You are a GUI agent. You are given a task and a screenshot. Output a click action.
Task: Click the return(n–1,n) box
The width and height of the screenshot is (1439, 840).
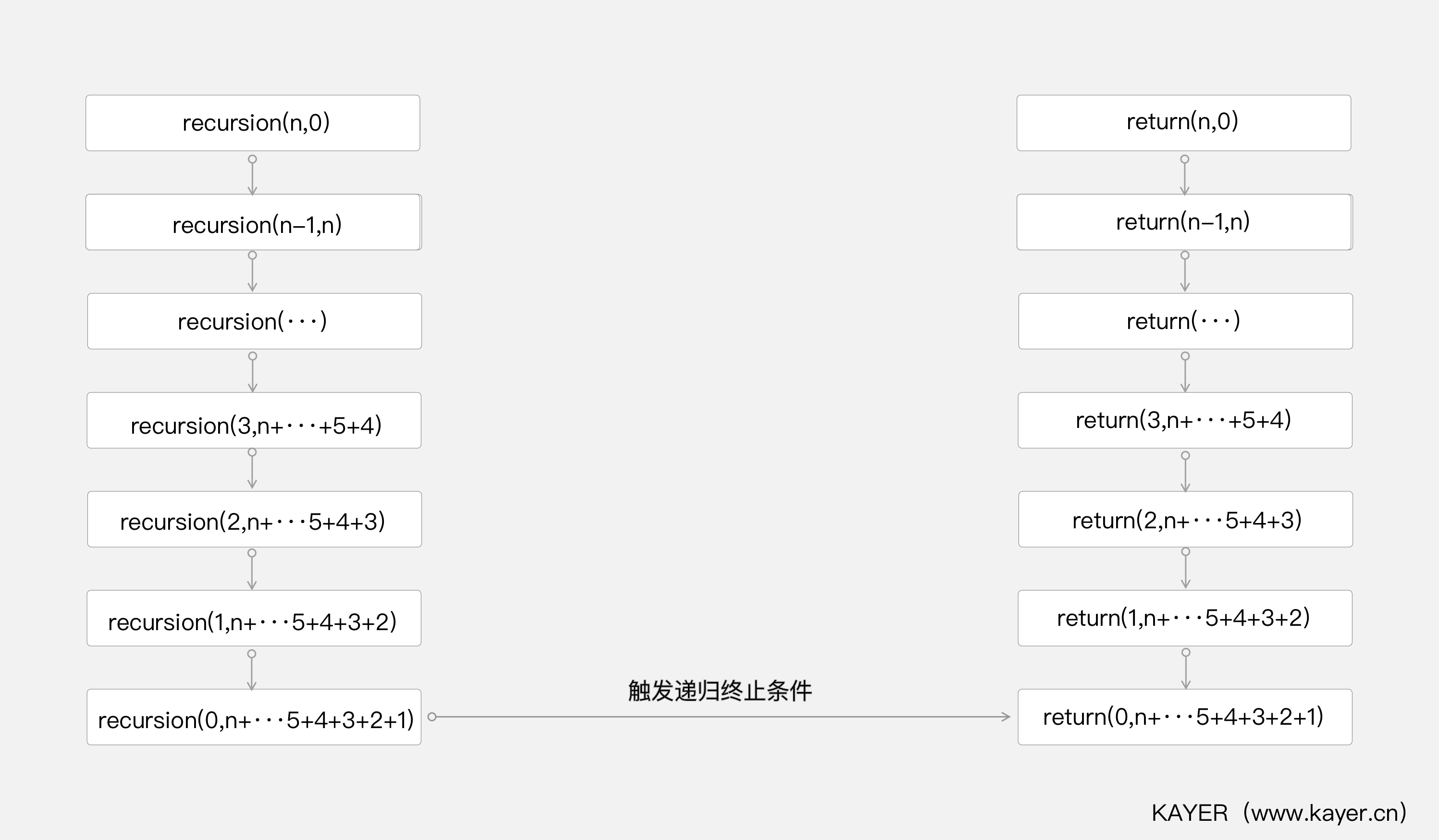pos(1184,222)
